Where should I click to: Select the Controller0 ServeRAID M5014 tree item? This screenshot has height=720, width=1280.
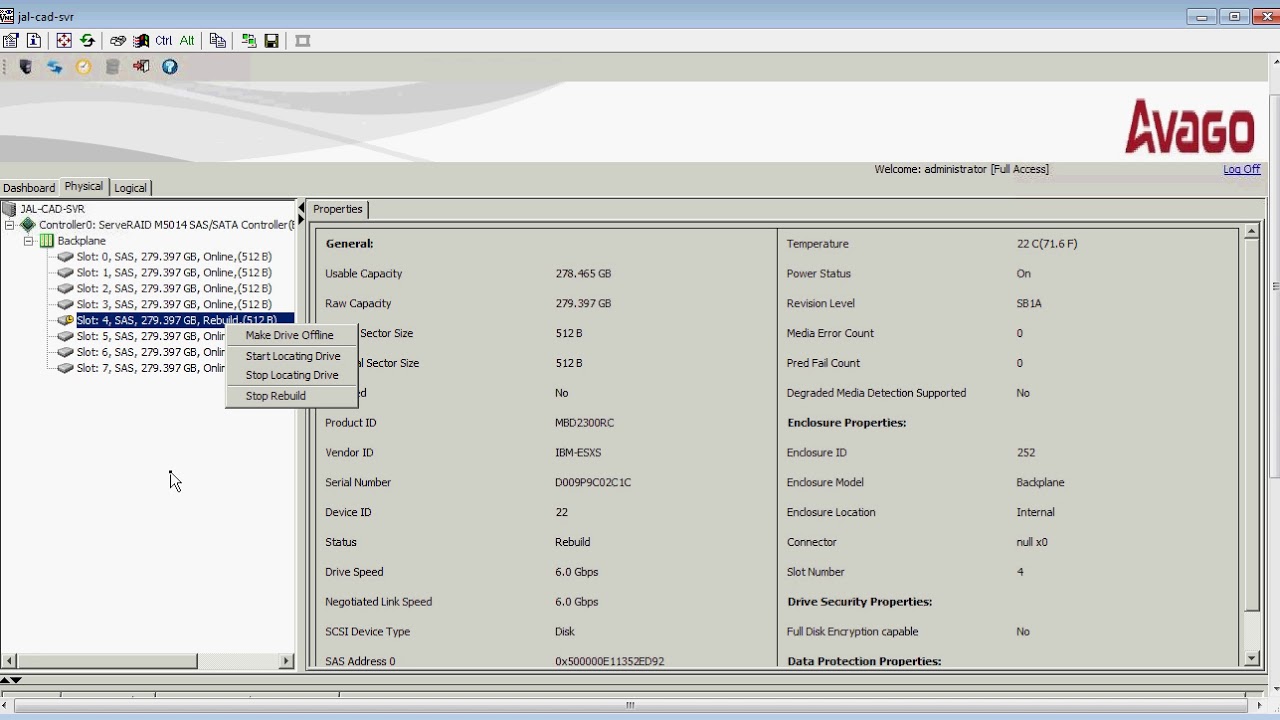pos(166,225)
